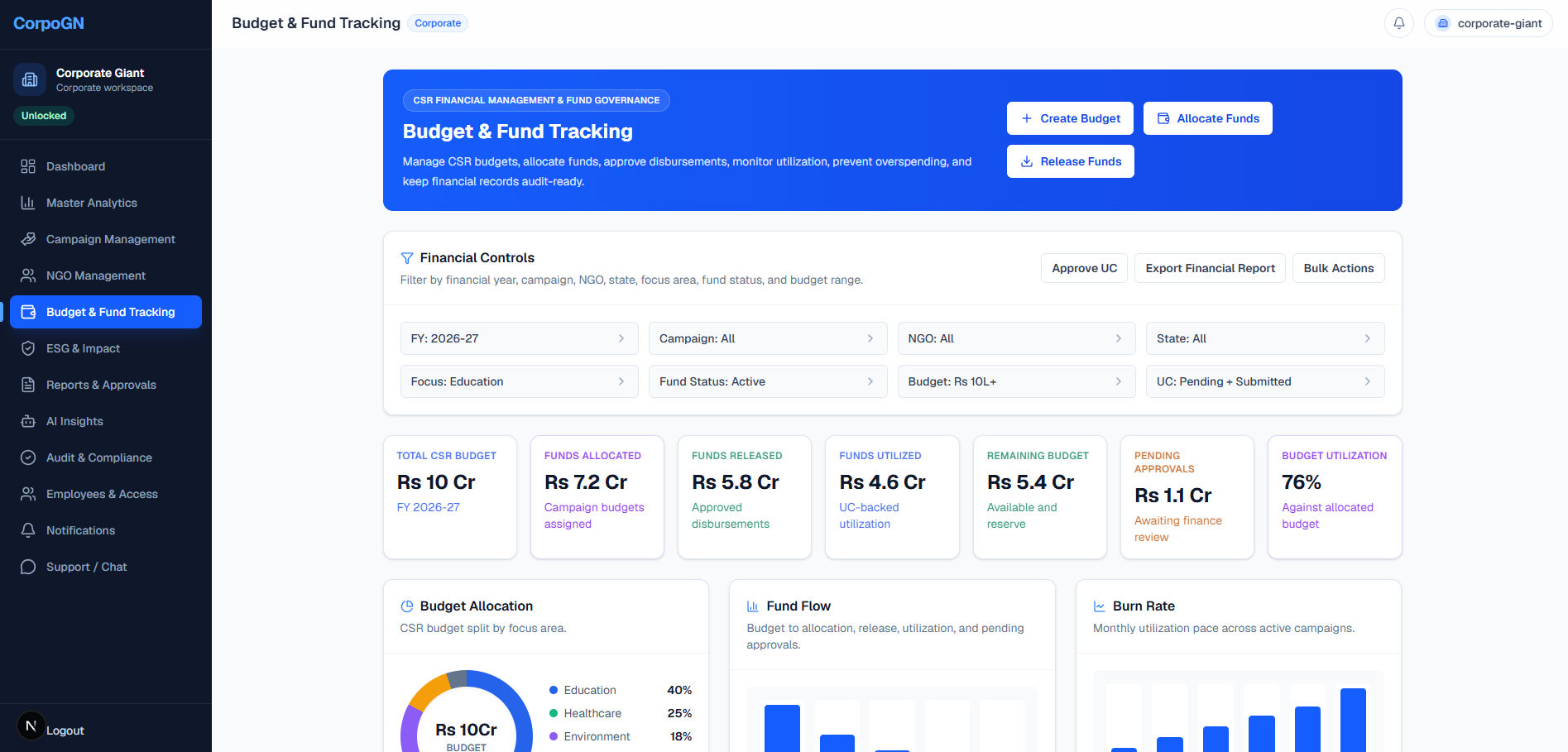Click the purple Environment legend dot
The image size is (1568, 752).
coord(554,736)
